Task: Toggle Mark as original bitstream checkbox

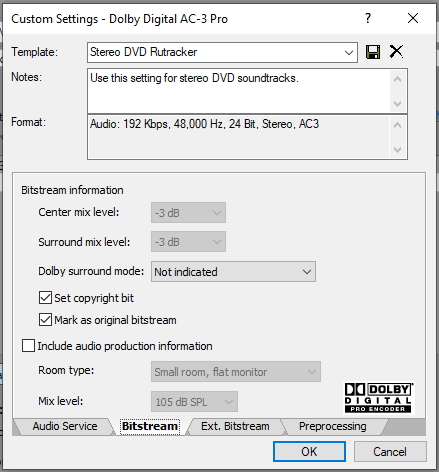Action: tap(45, 320)
